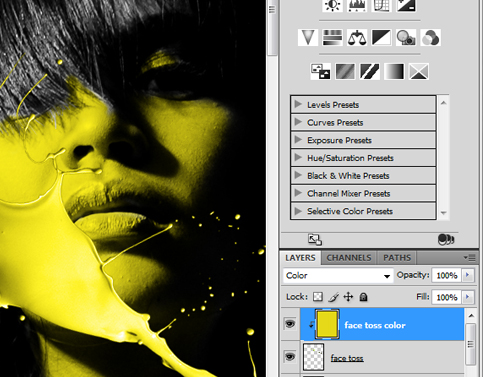Add a Black & White adjustment layer

click(x=381, y=37)
